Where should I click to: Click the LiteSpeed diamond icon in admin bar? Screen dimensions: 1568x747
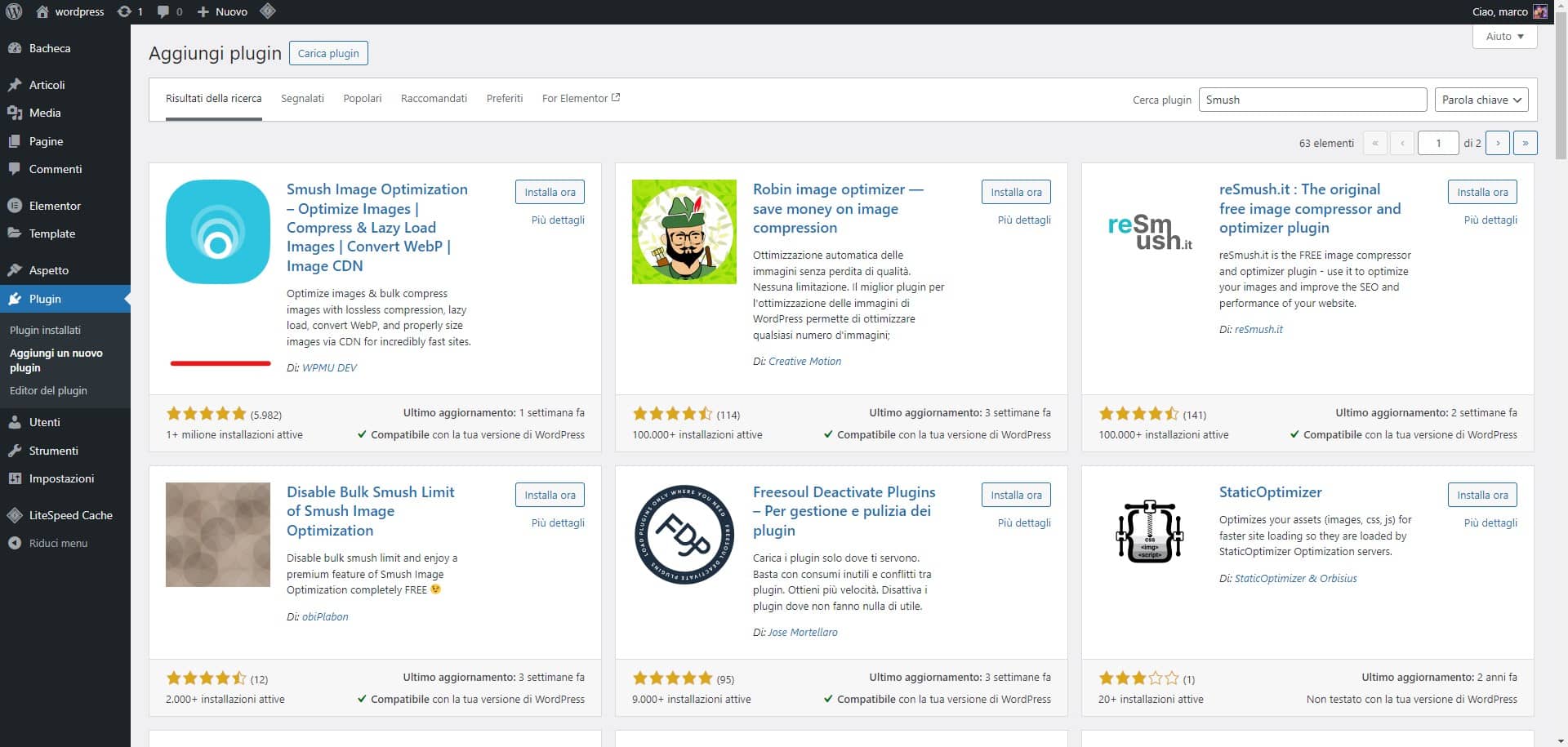(x=267, y=11)
